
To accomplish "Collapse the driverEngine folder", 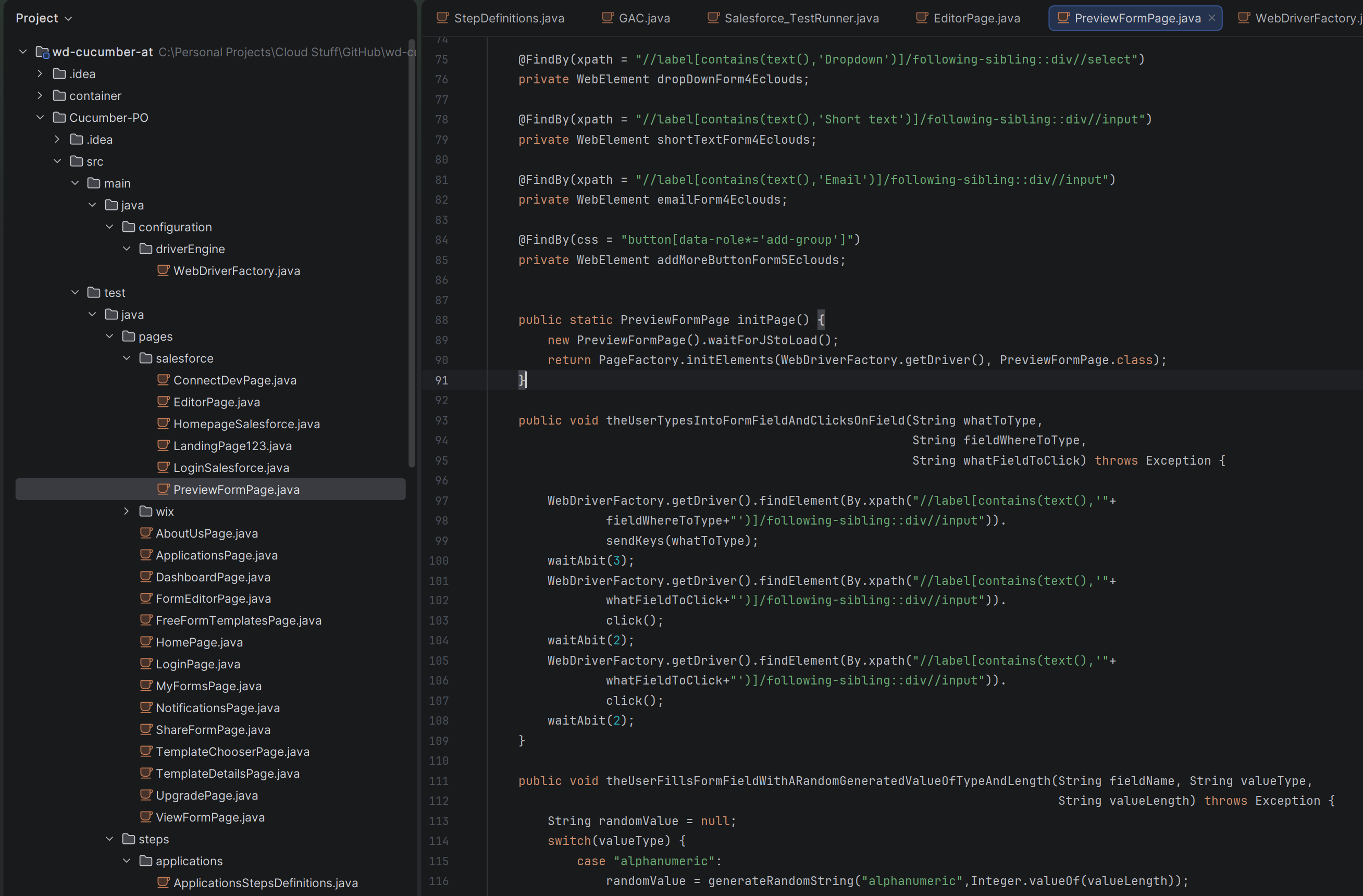I will [127, 248].
